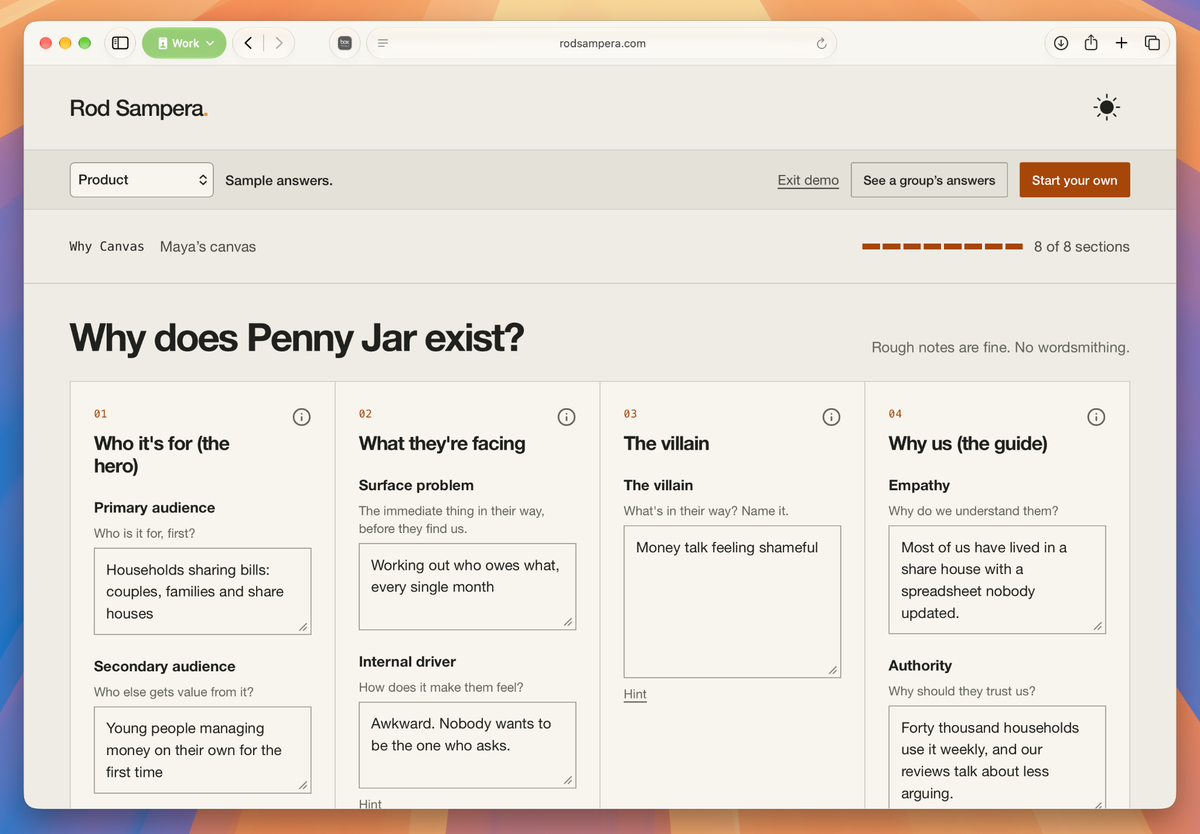Click the 'Why does Penny Jar exist?' heading

[x=296, y=338]
